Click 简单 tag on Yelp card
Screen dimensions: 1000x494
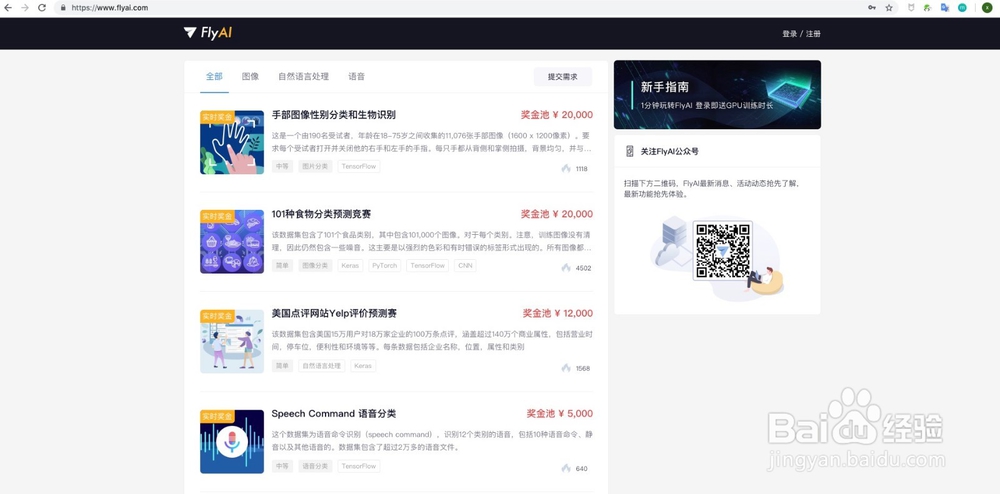(282, 366)
